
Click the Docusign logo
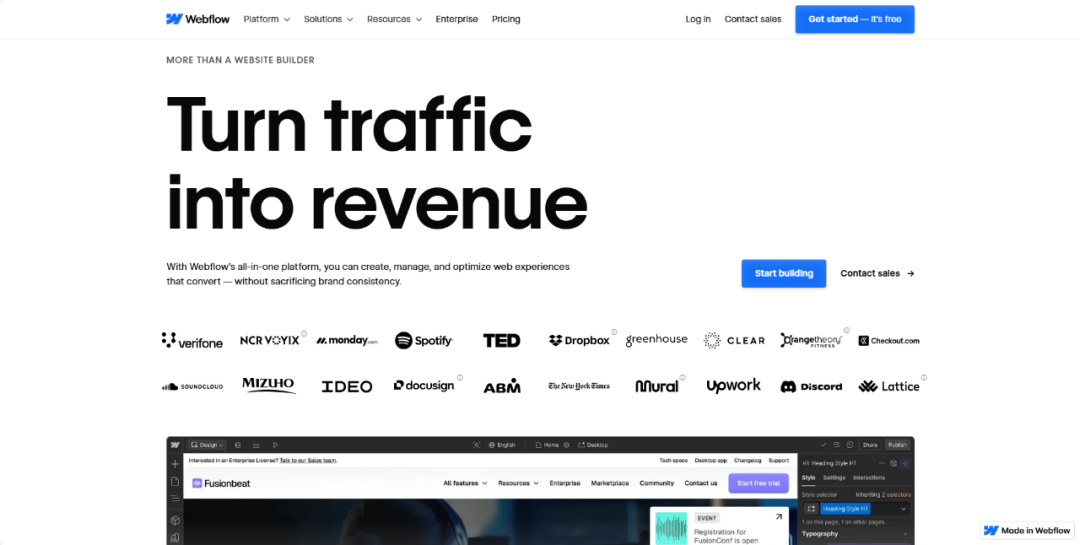[x=424, y=386]
